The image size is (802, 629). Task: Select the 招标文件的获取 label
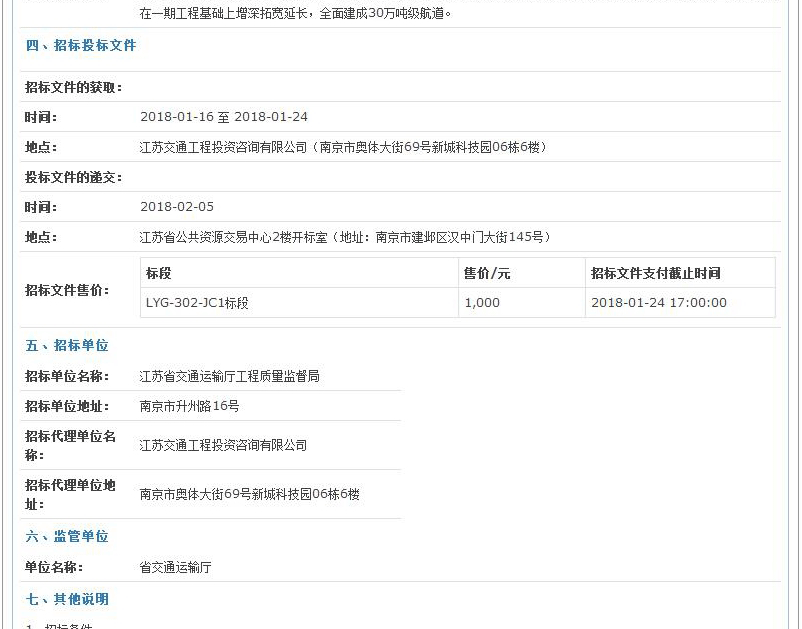(73, 87)
